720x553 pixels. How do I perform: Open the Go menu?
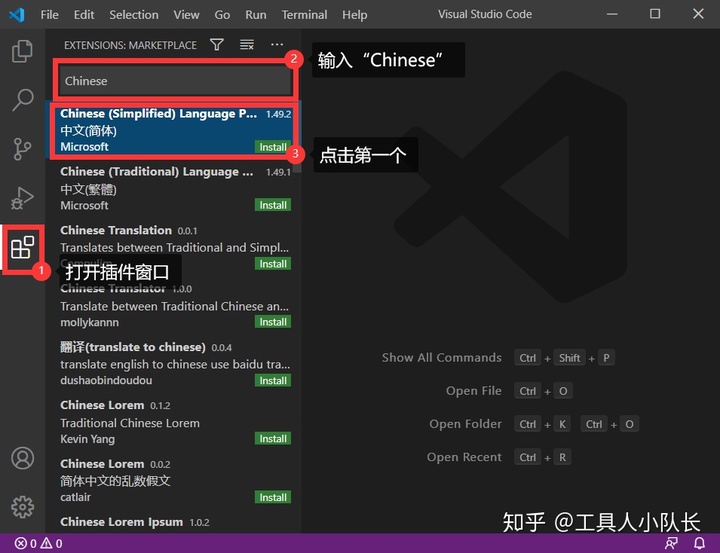[222, 15]
